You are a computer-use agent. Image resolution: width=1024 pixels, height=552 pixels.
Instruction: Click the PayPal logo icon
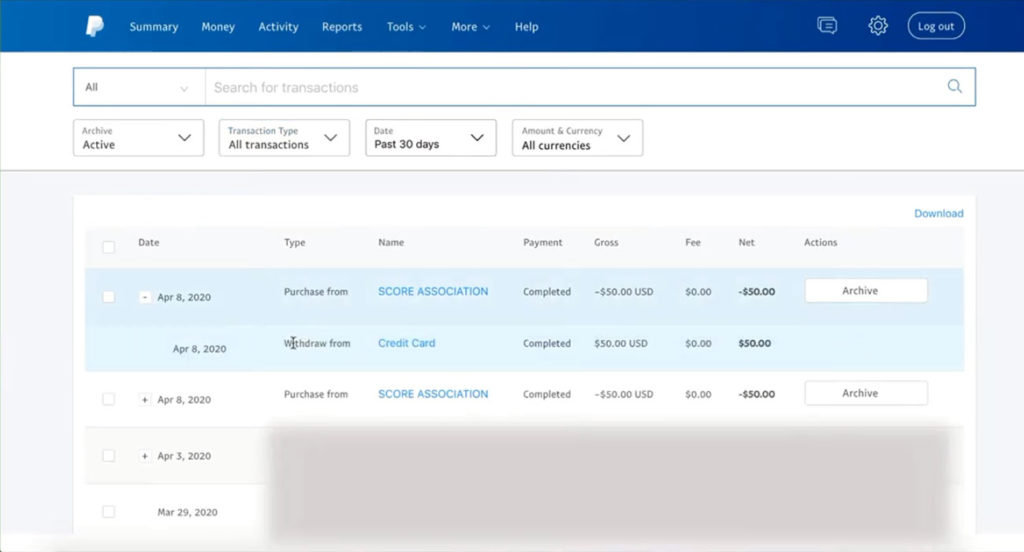tap(94, 27)
